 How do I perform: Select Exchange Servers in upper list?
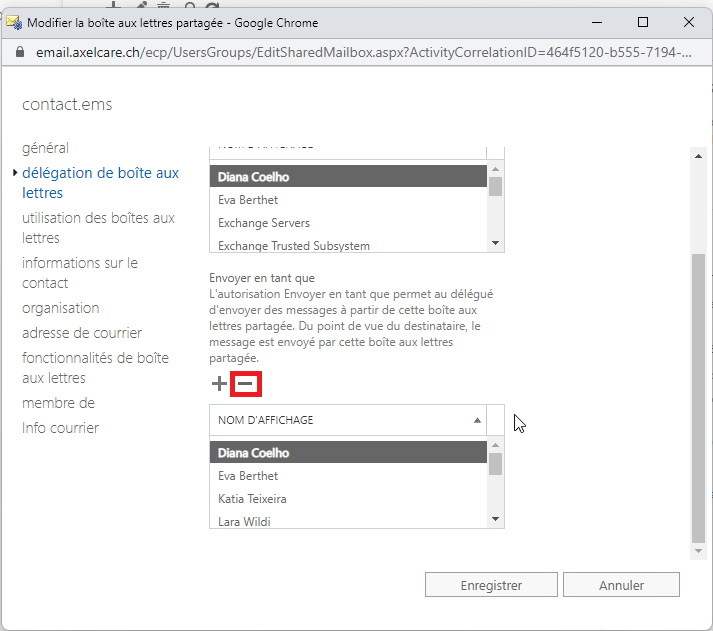[264, 223]
